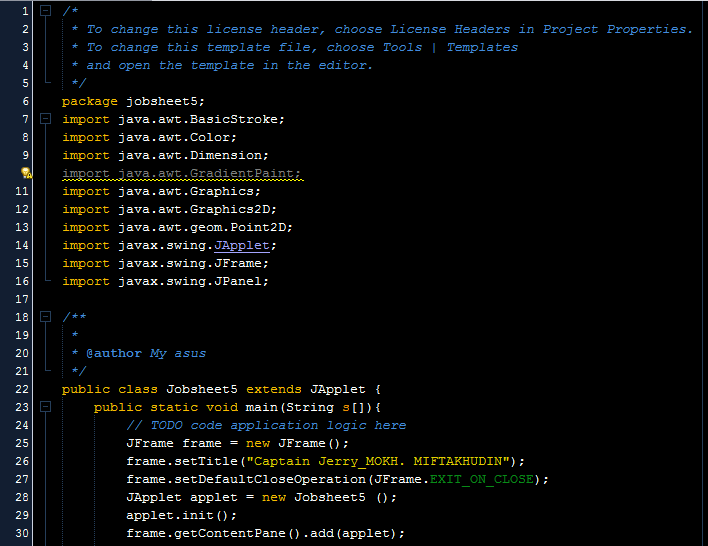Click the lightbulb hint icon on line 10
The image size is (708, 546).
26,173
